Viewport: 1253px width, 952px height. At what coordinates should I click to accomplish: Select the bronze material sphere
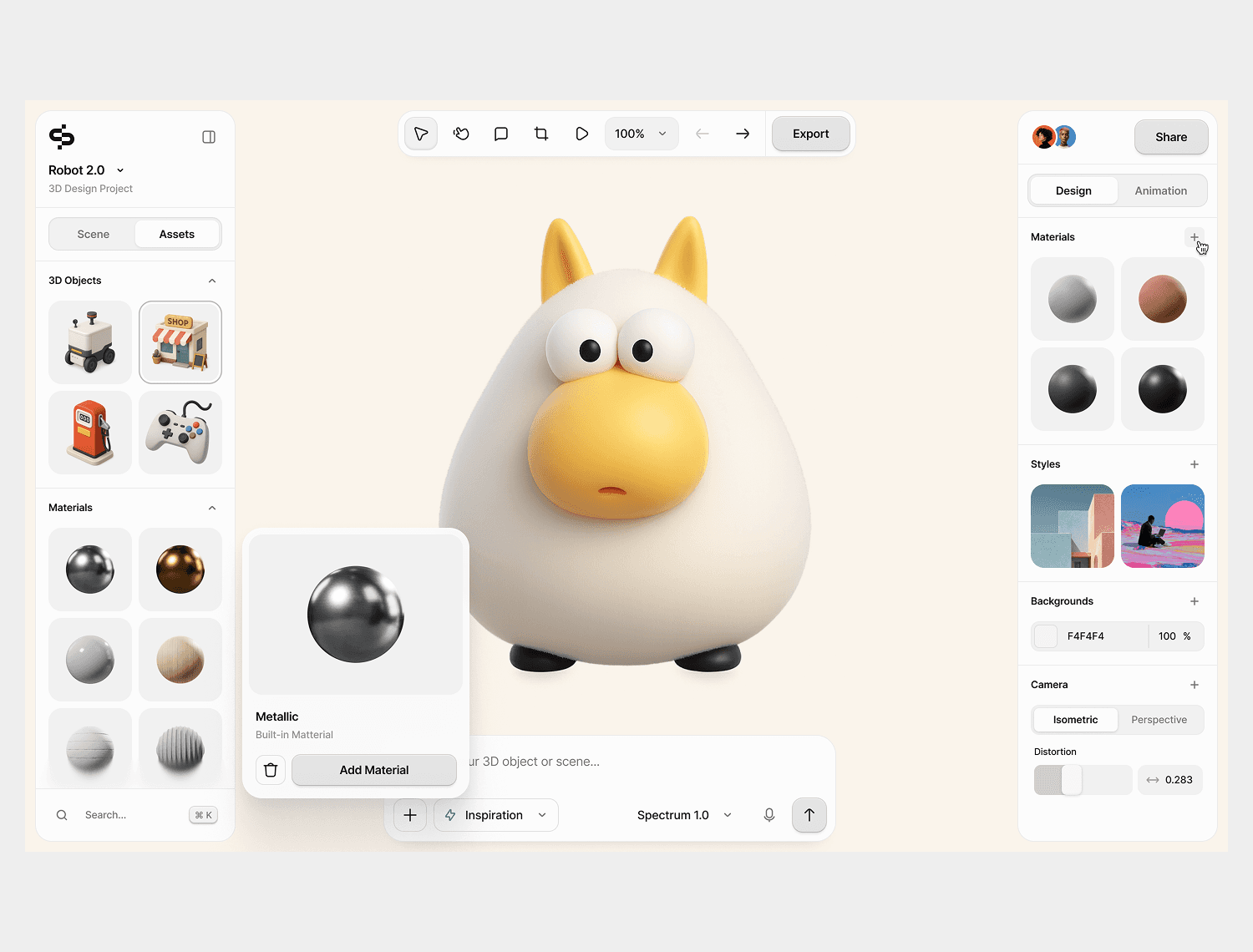180,570
